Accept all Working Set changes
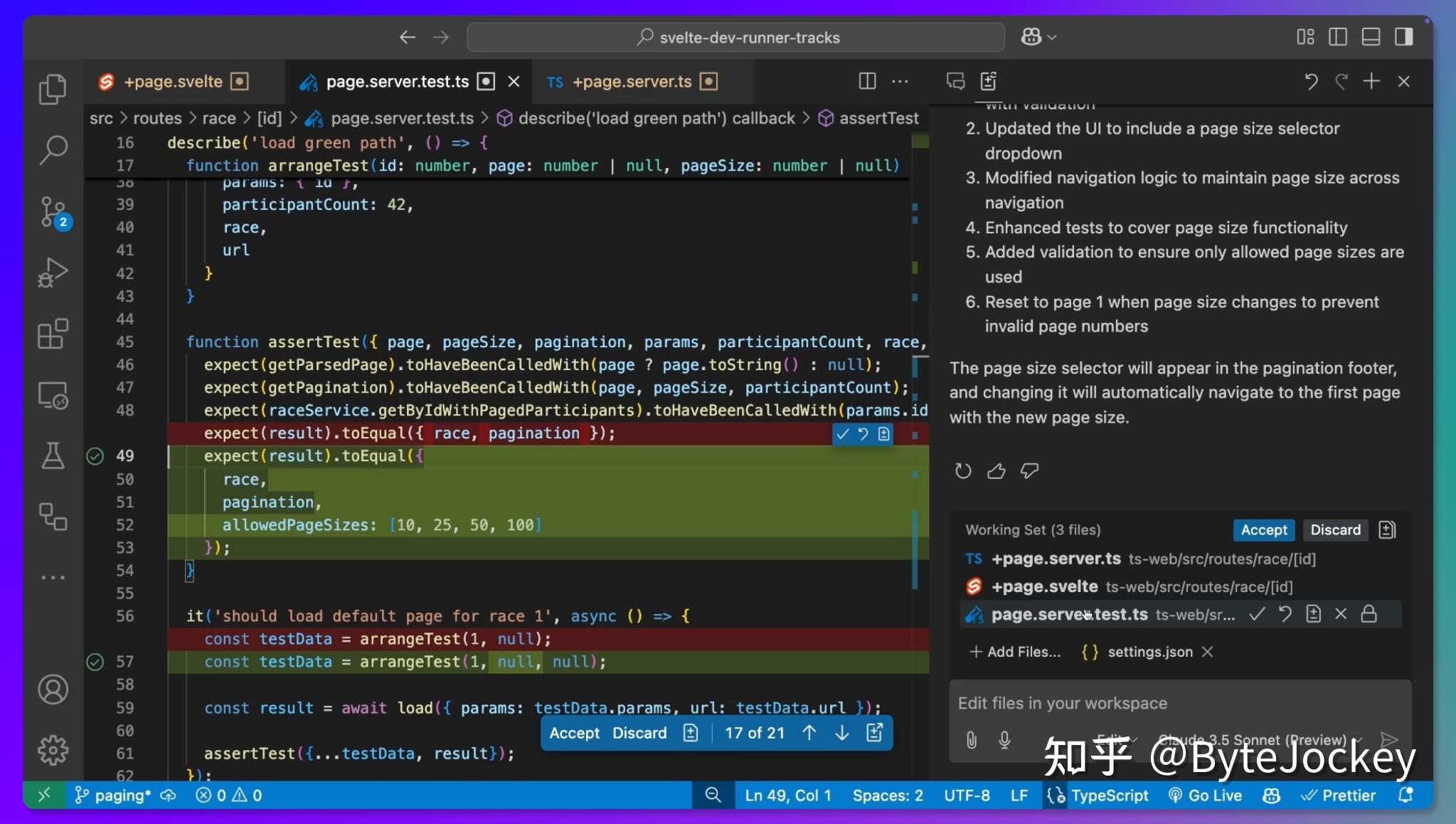This screenshot has height=824, width=1456. click(x=1263, y=529)
